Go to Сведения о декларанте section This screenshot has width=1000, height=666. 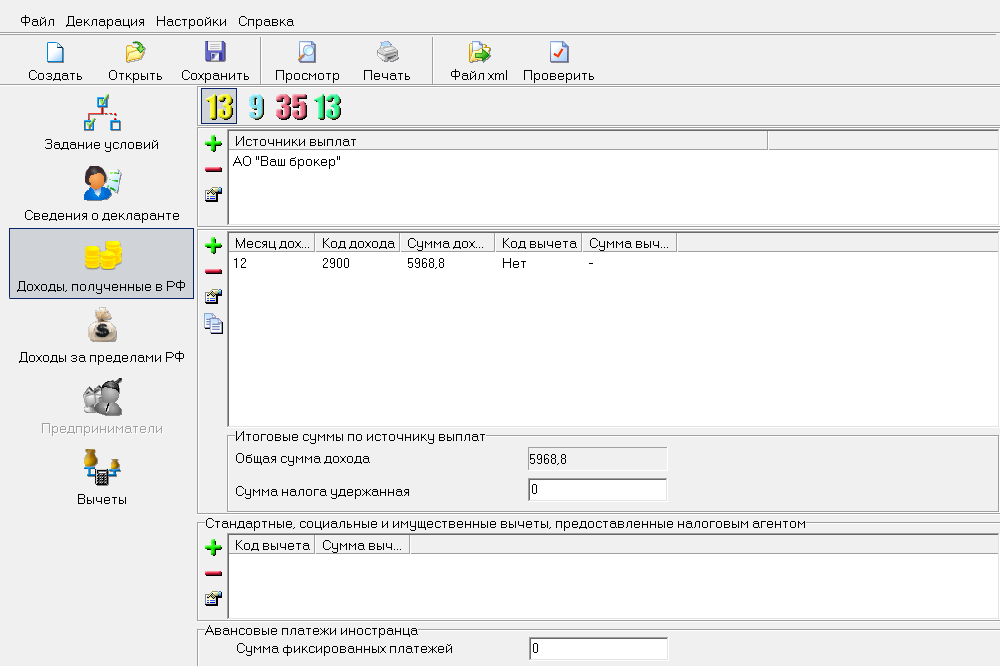101,193
